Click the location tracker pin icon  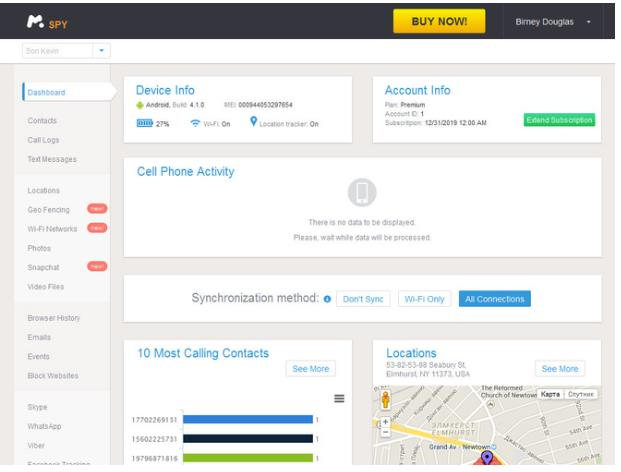click(254, 123)
